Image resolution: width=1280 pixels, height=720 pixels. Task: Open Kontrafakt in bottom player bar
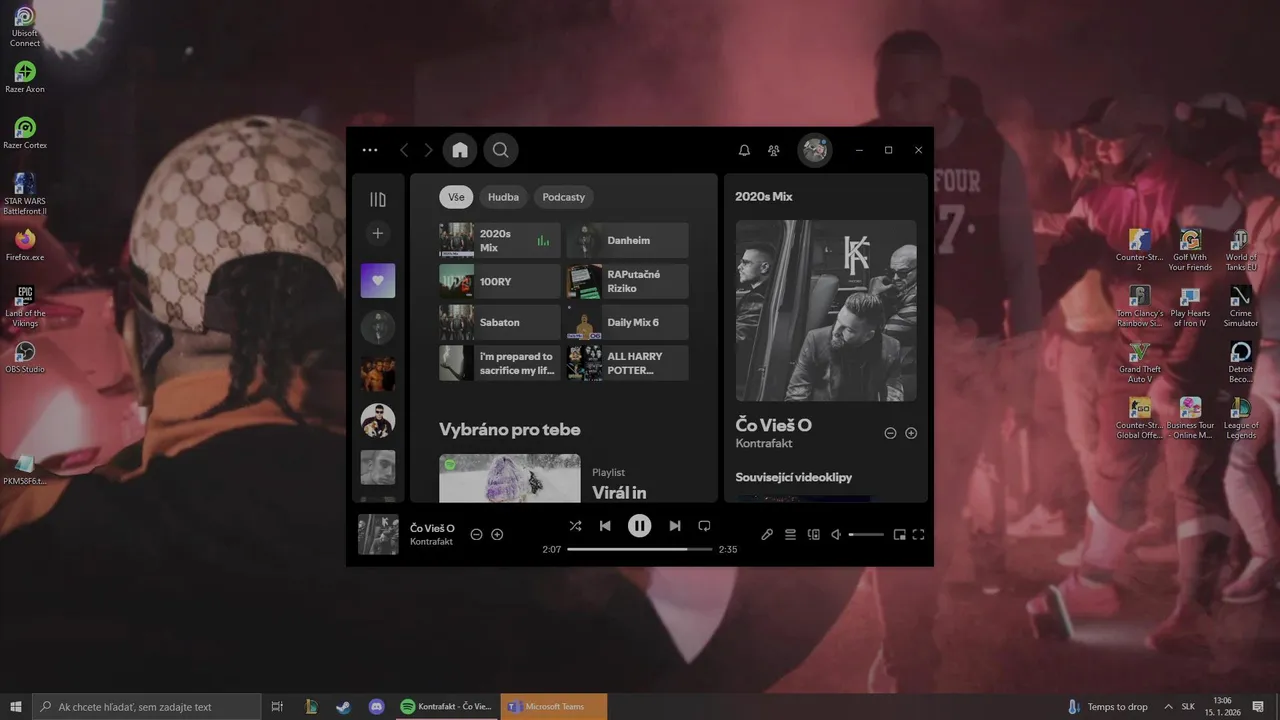point(431,542)
